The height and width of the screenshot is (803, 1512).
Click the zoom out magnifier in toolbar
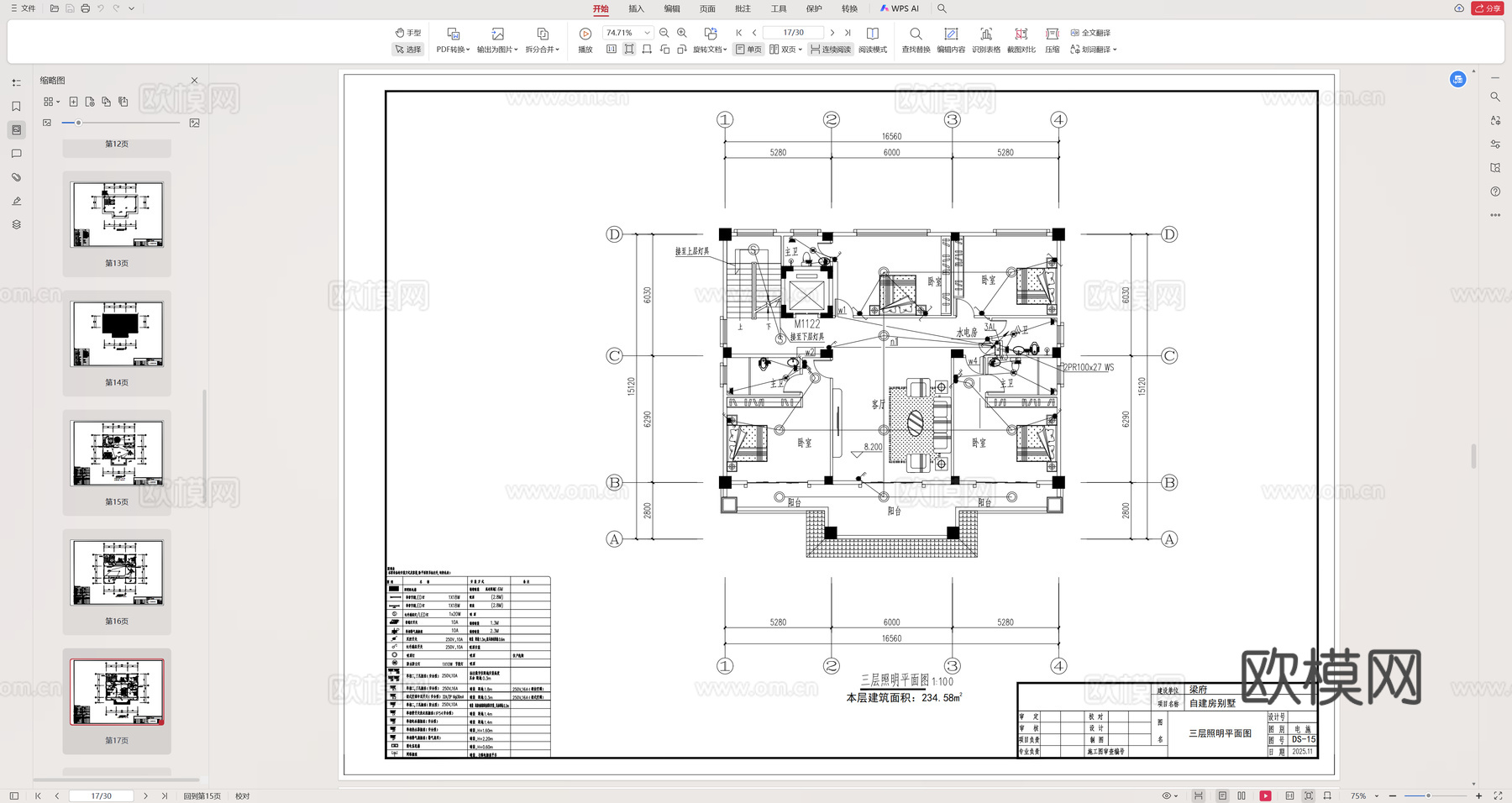coord(664,33)
